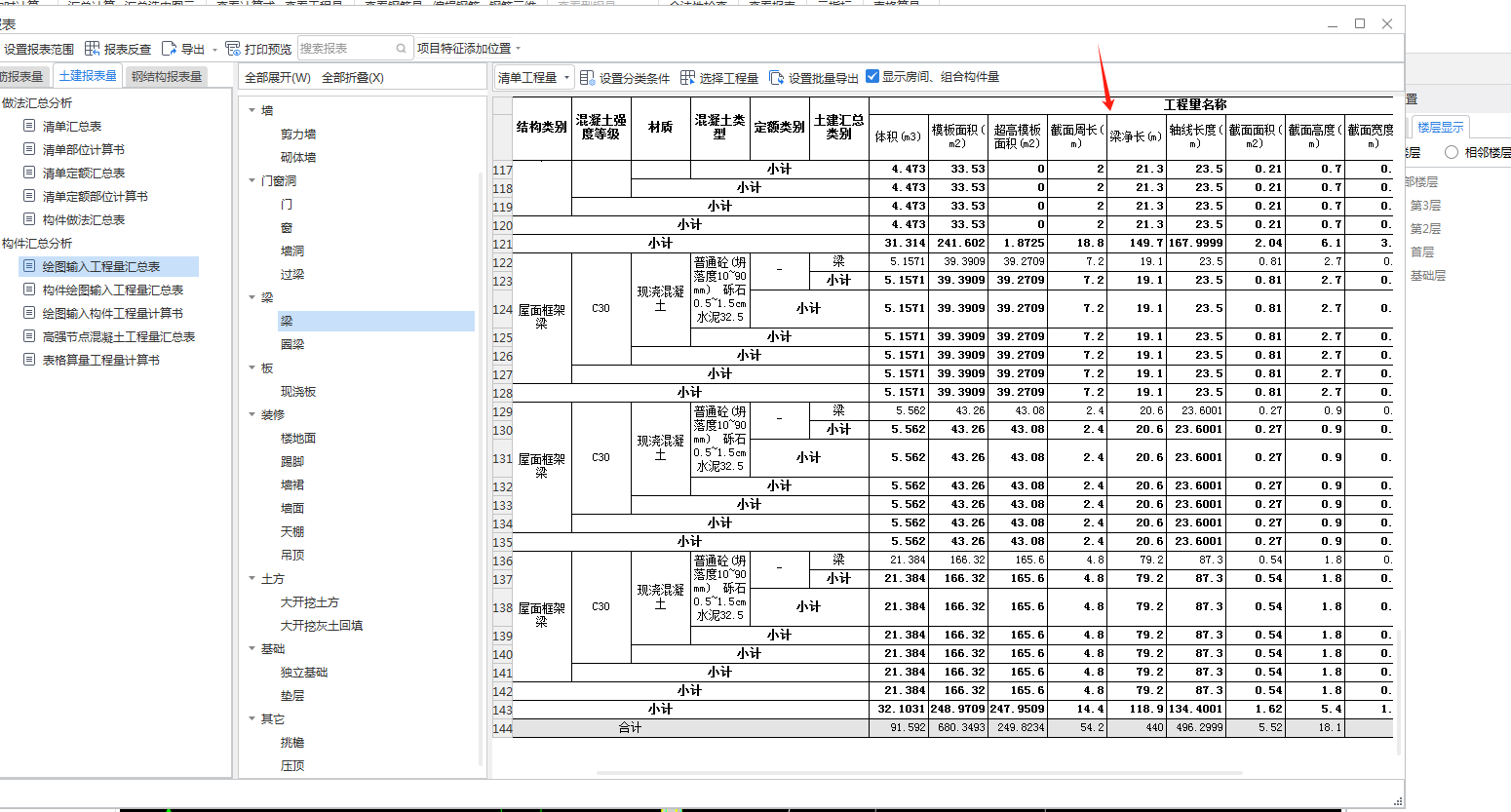This screenshot has width=1511, height=812.
Task: Collapse the 装修 tree node
Action: click(x=252, y=415)
